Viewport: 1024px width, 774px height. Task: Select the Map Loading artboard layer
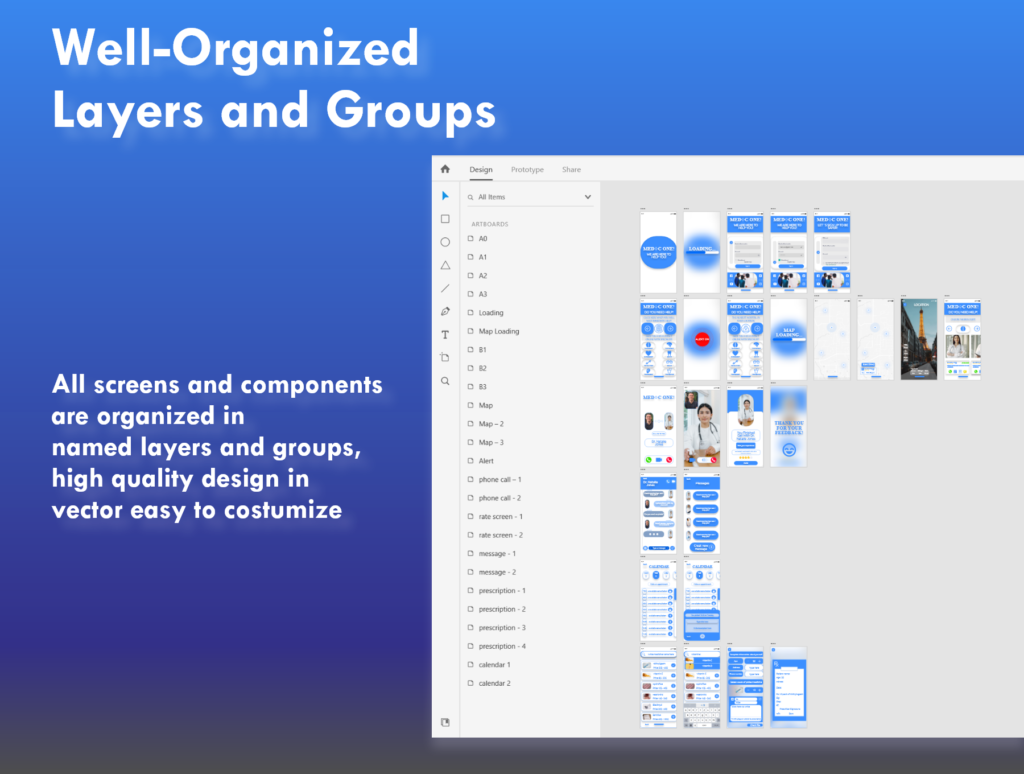pos(498,331)
